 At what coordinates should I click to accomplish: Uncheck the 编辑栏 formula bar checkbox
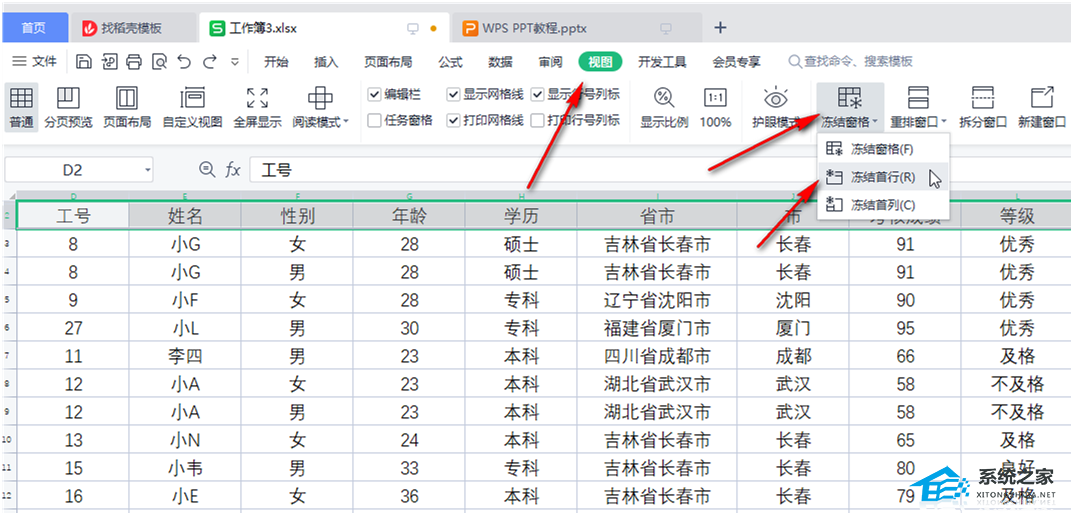point(375,95)
